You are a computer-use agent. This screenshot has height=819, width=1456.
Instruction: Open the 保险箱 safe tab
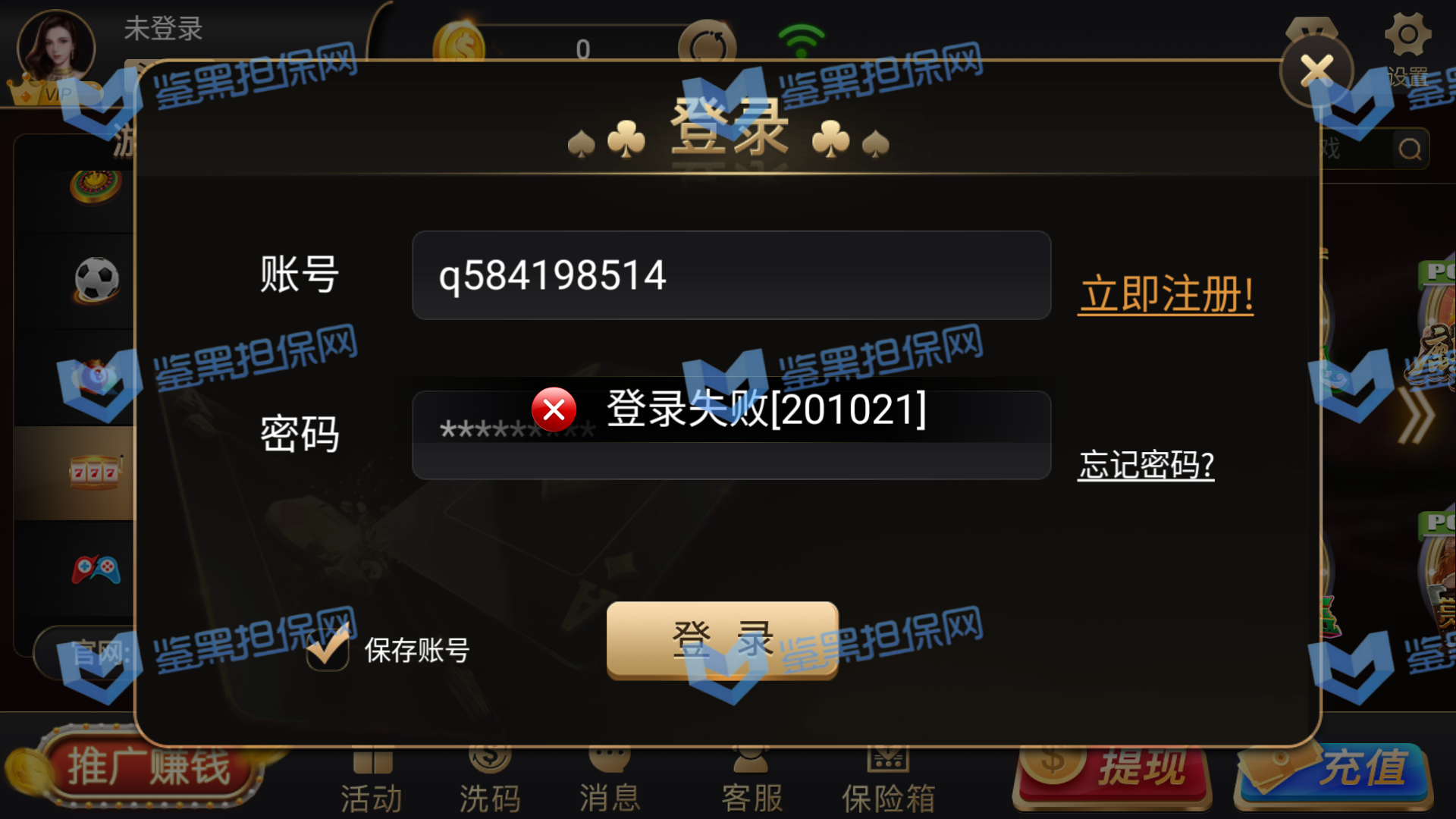click(x=888, y=781)
